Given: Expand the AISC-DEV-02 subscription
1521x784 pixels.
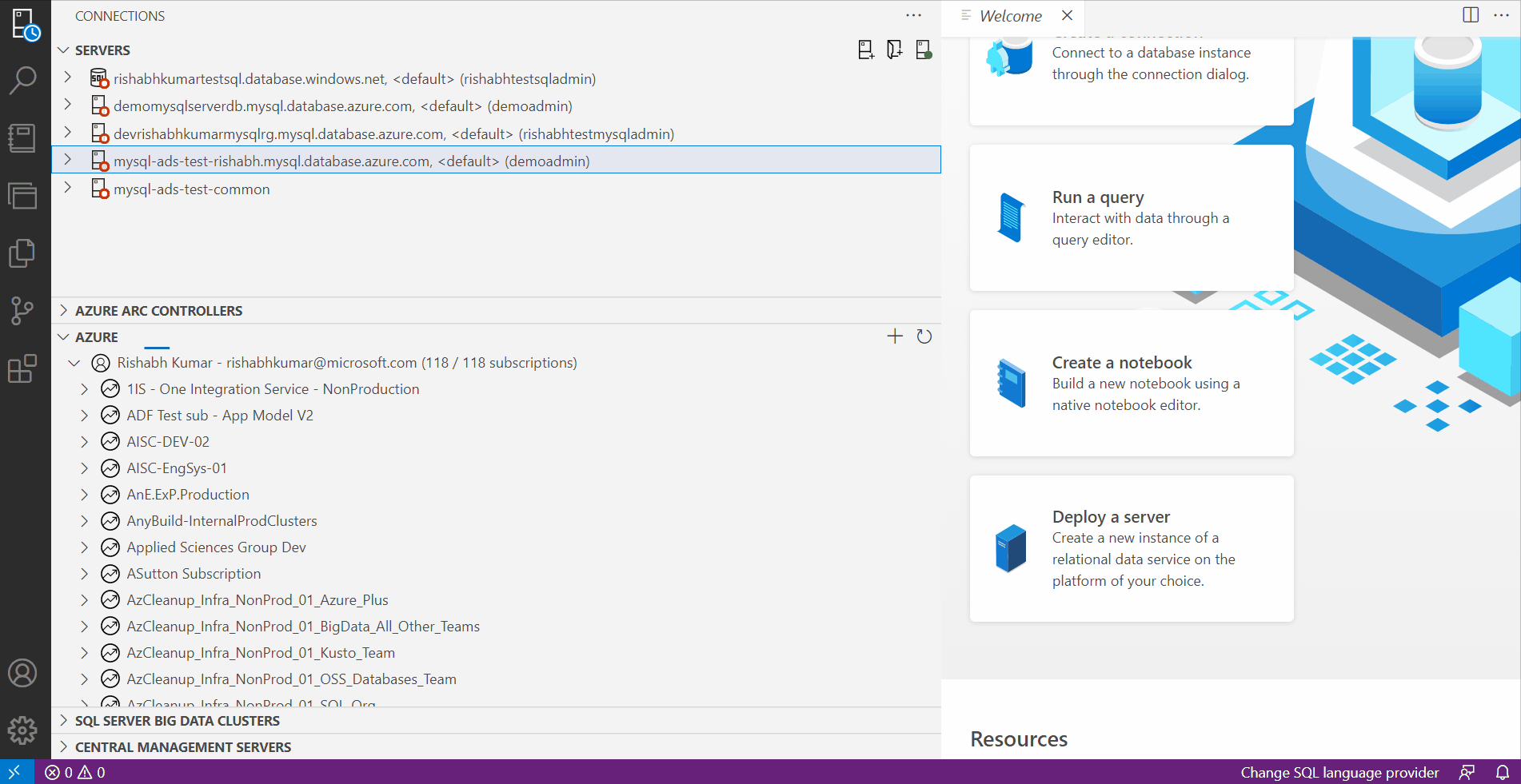Looking at the screenshot, I should [84, 442].
